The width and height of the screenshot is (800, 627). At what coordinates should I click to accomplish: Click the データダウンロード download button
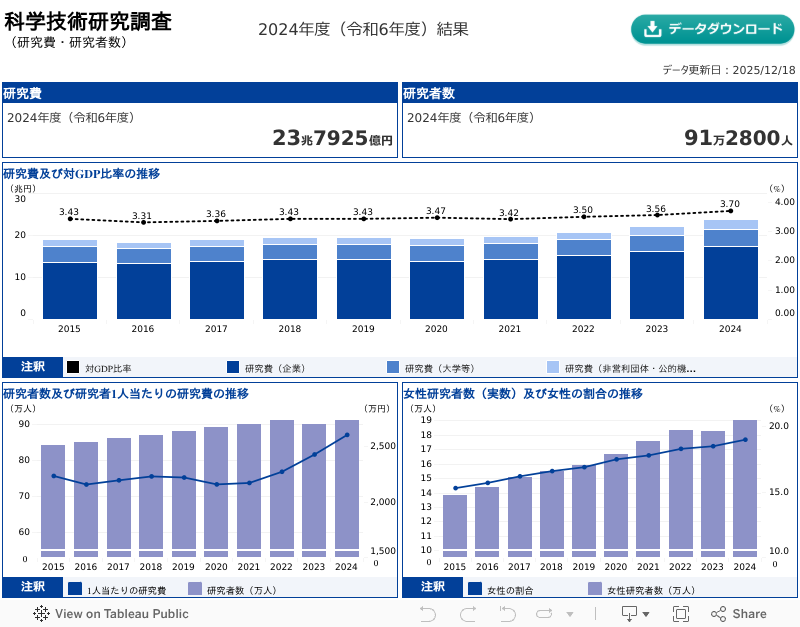[713, 29]
